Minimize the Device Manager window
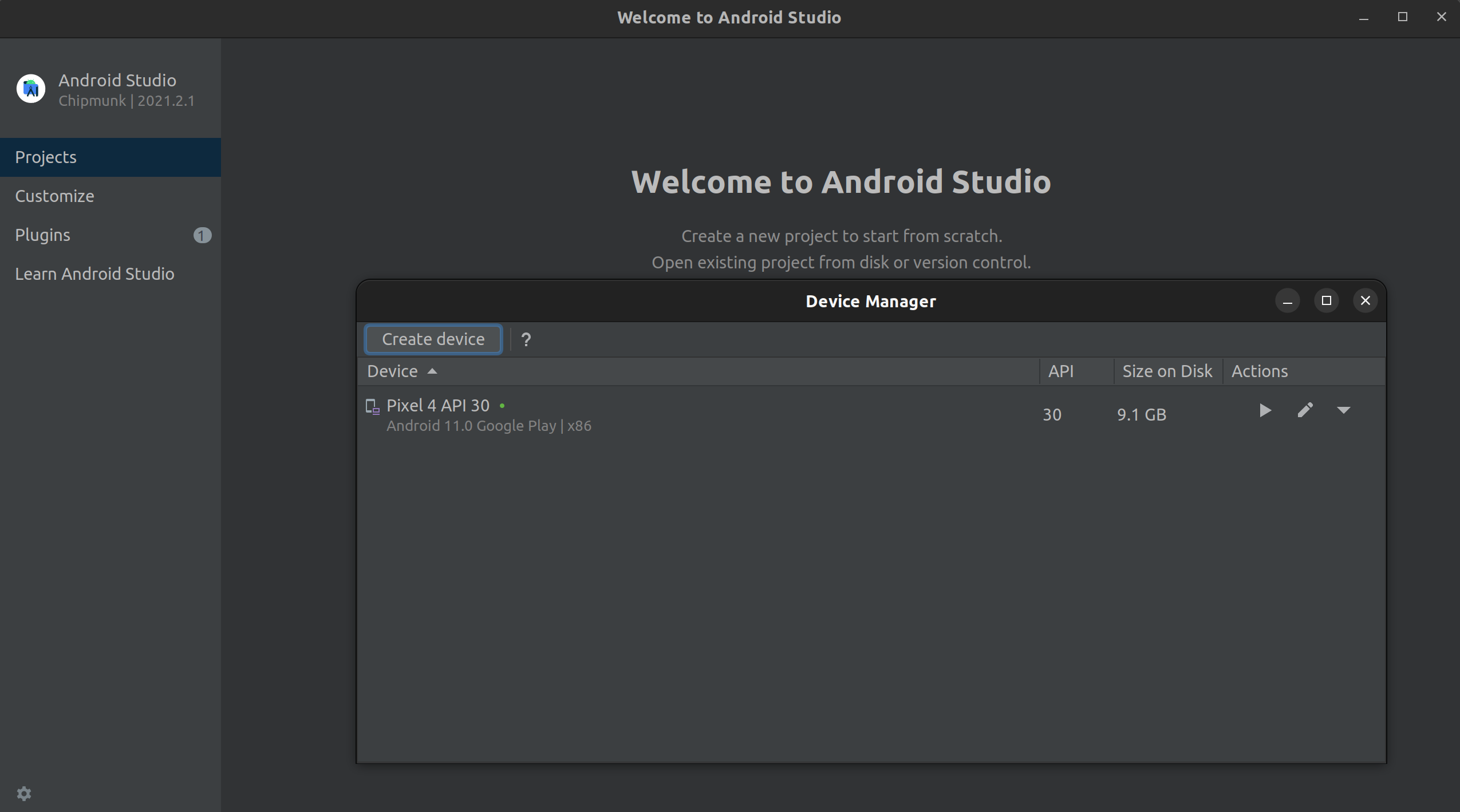 click(x=1288, y=301)
